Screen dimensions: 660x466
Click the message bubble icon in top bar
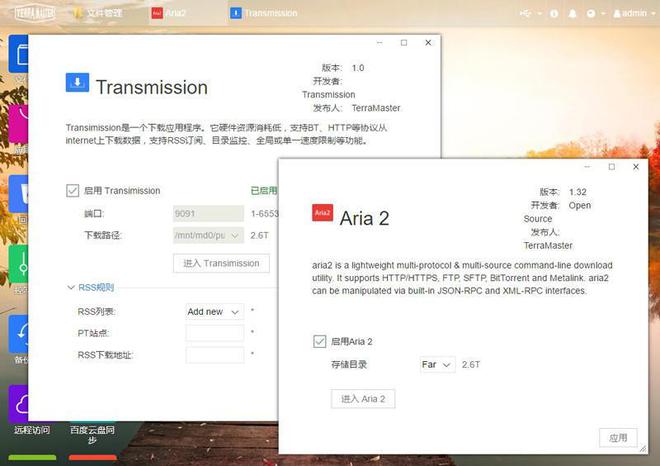pyautogui.click(x=591, y=13)
